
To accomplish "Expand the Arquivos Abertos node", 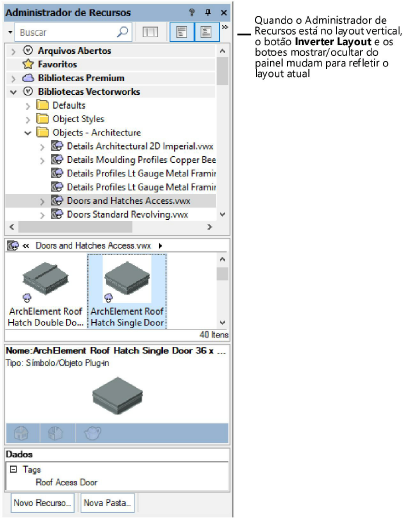I will tap(13, 52).
